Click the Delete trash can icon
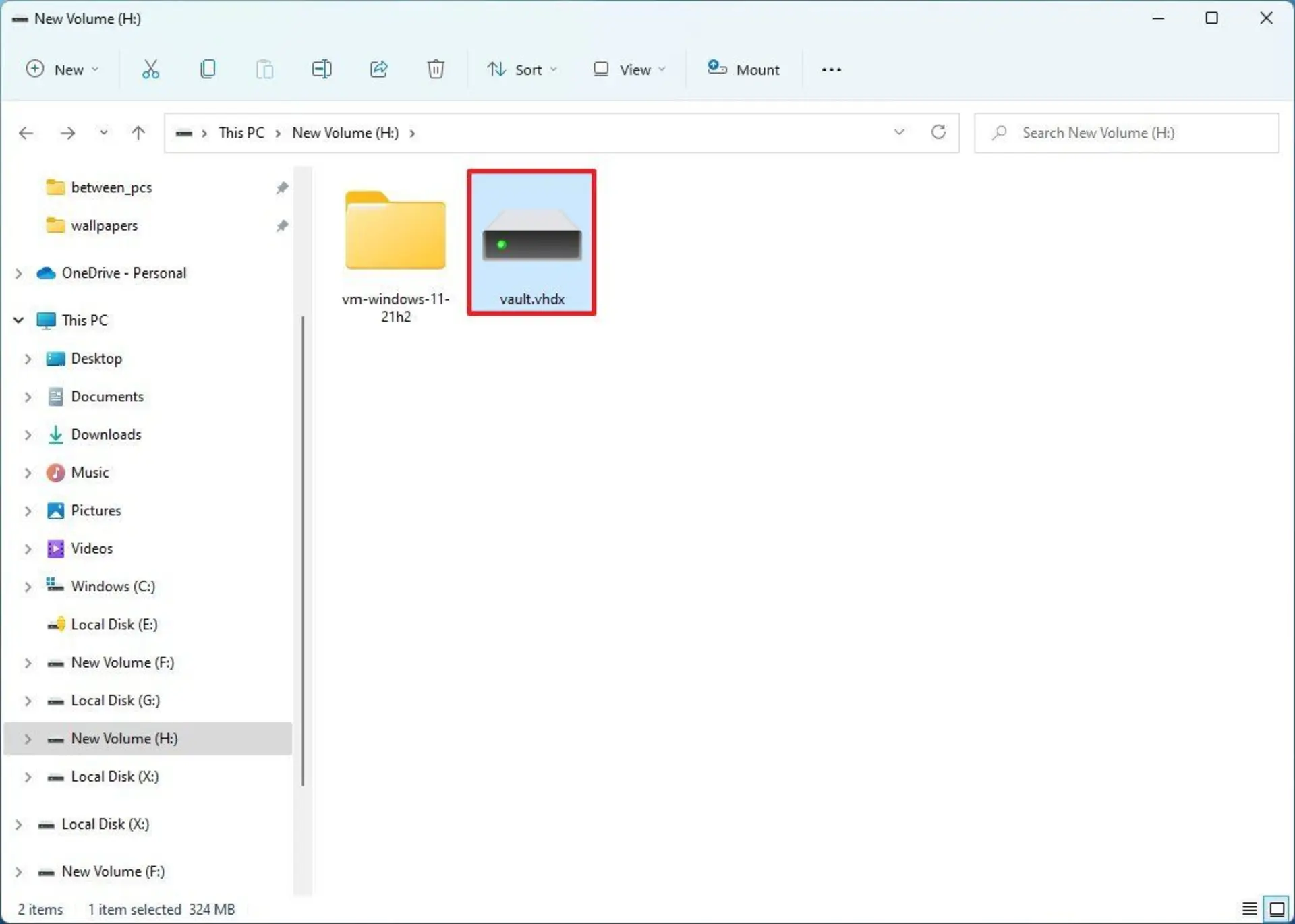Viewport: 1295px width, 924px height. point(436,69)
